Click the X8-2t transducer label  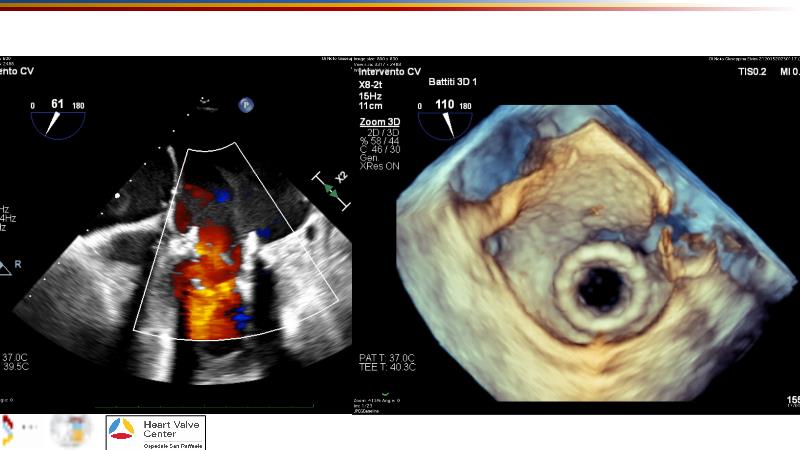pos(372,86)
